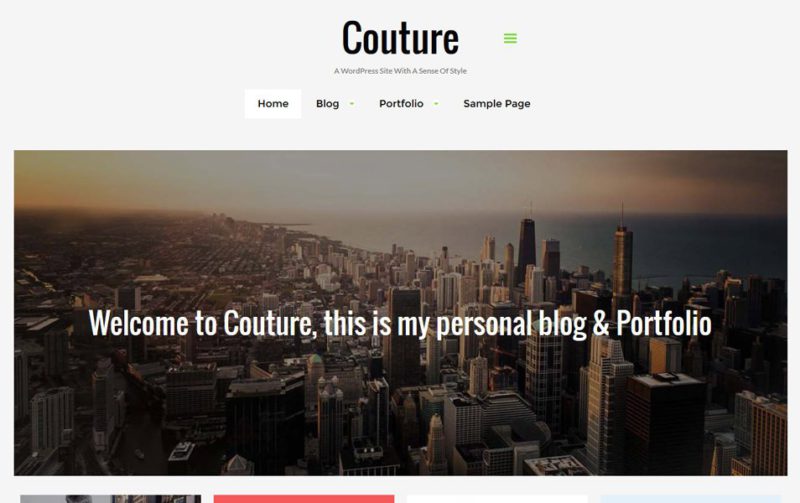
Task: Expand the Blog dropdown arrow
Action: (352, 104)
